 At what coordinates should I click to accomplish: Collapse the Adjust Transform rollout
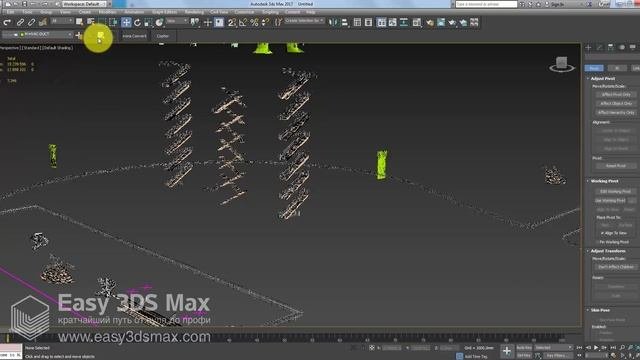click(608, 251)
